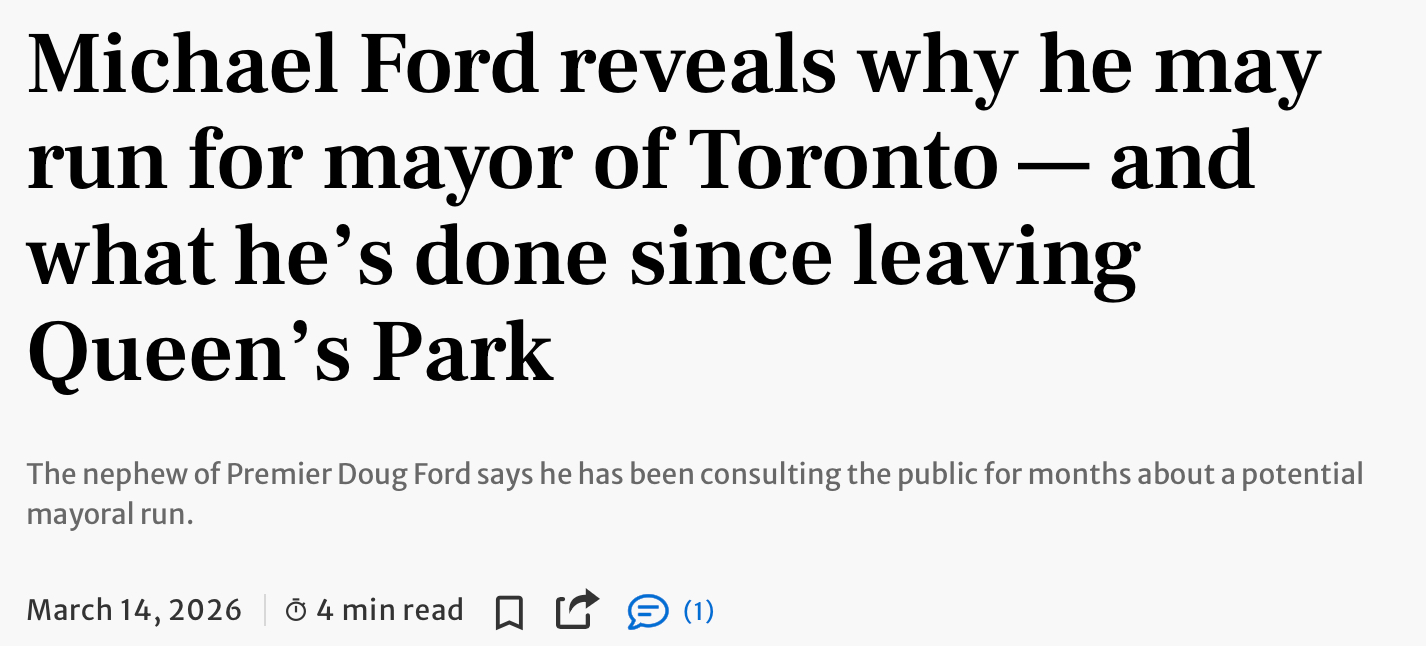Click the stopwatch read-time icon
Screen dimensions: 1426x646
(296, 610)
